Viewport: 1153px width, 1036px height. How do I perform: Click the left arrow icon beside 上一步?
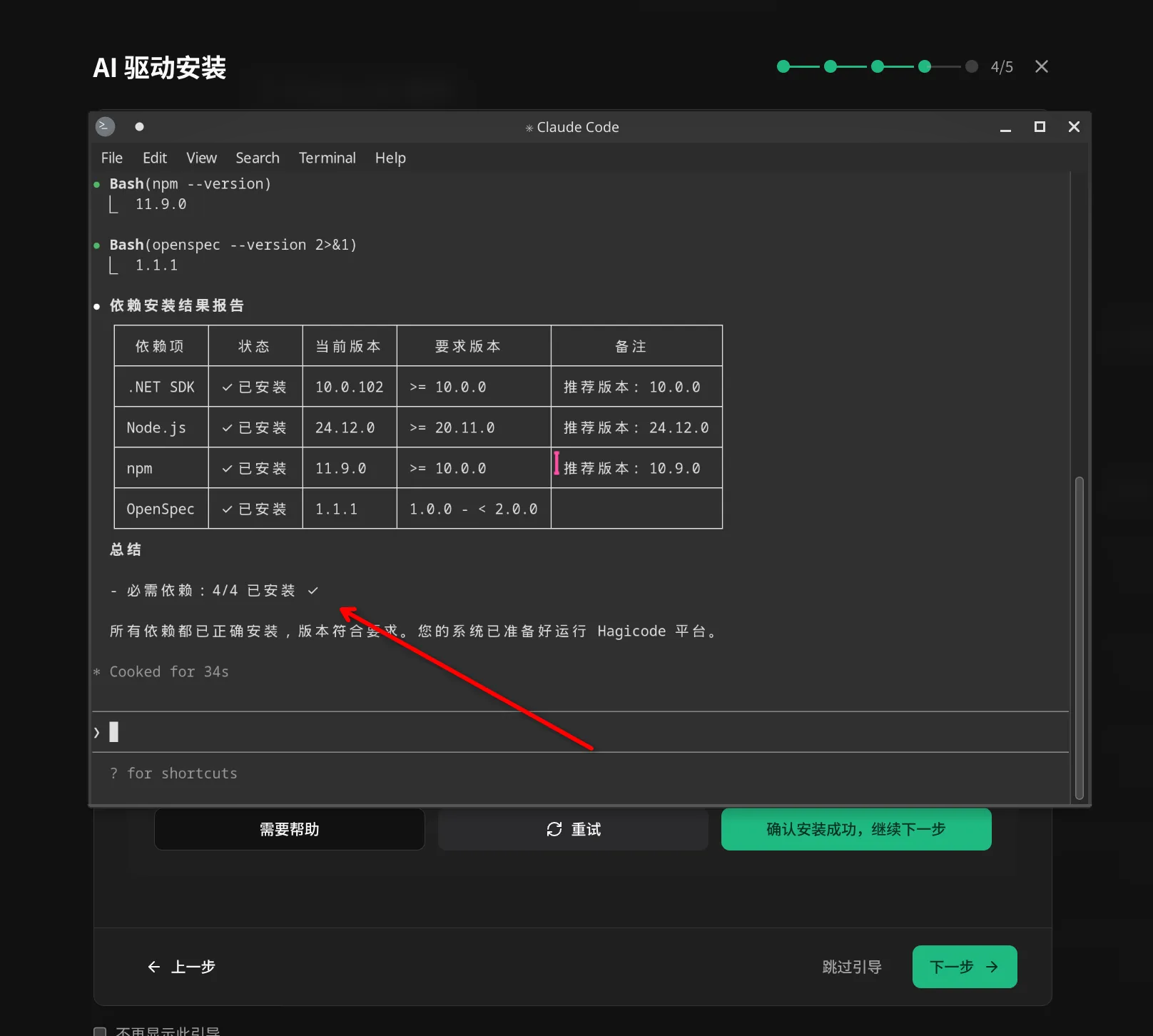[x=153, y=967]
